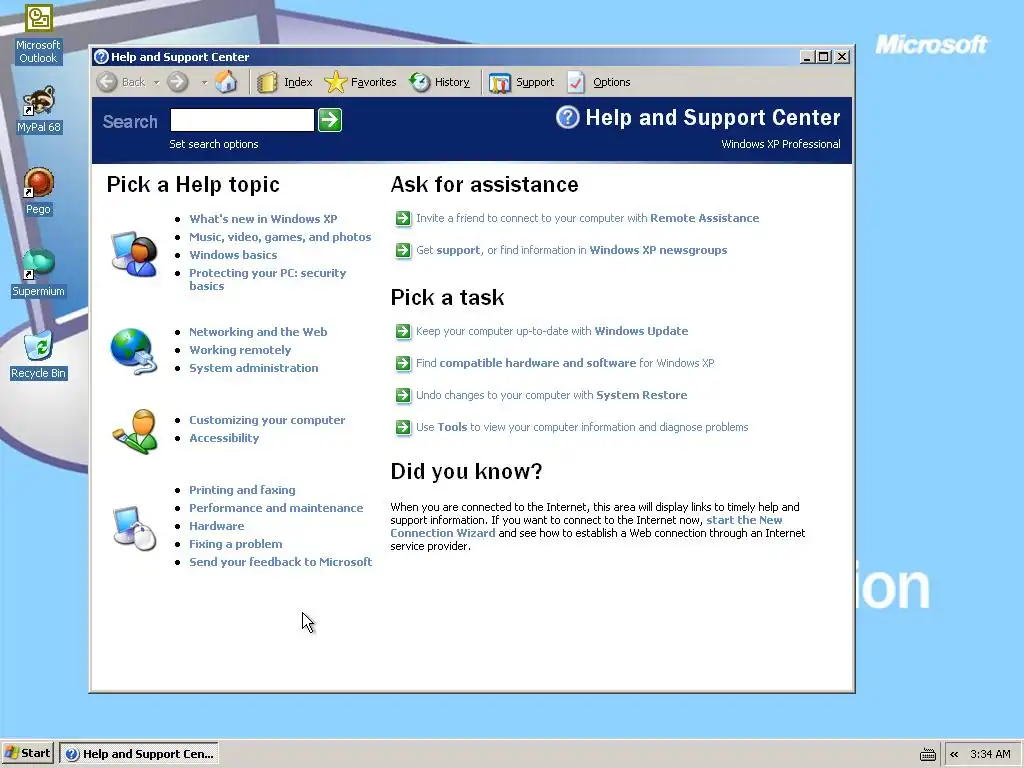
Task: Click the green arrow beside System Restore
Action: click(x=404, y=395)
